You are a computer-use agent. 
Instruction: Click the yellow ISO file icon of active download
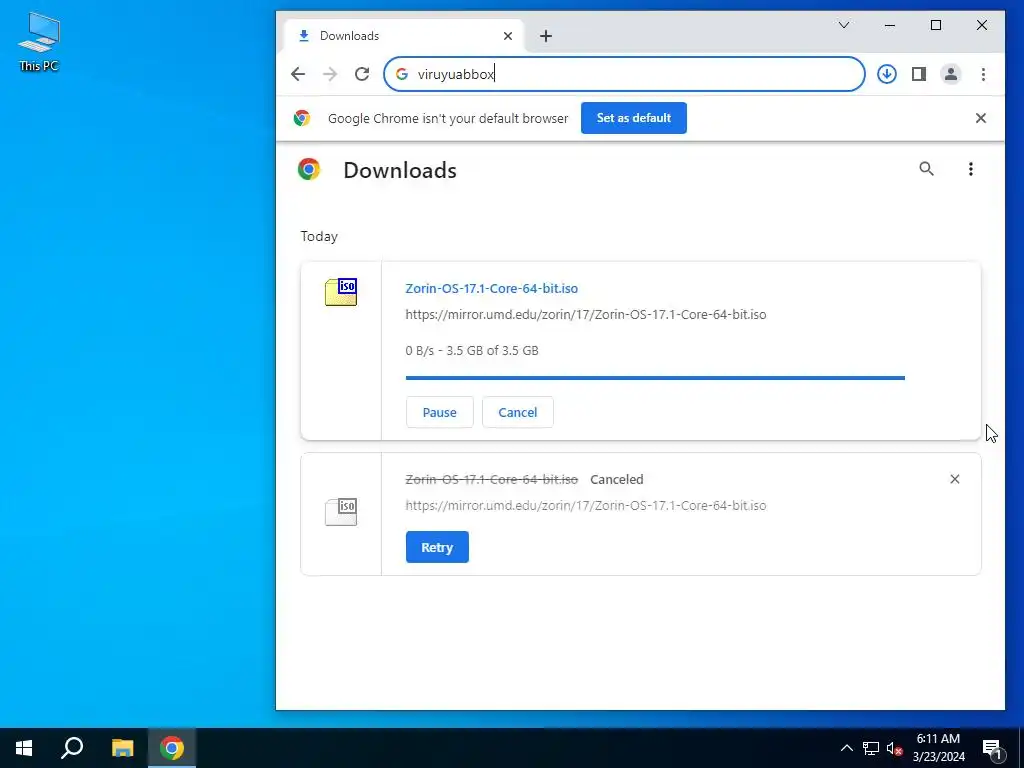pyautogui.click(x=341, y=292)
